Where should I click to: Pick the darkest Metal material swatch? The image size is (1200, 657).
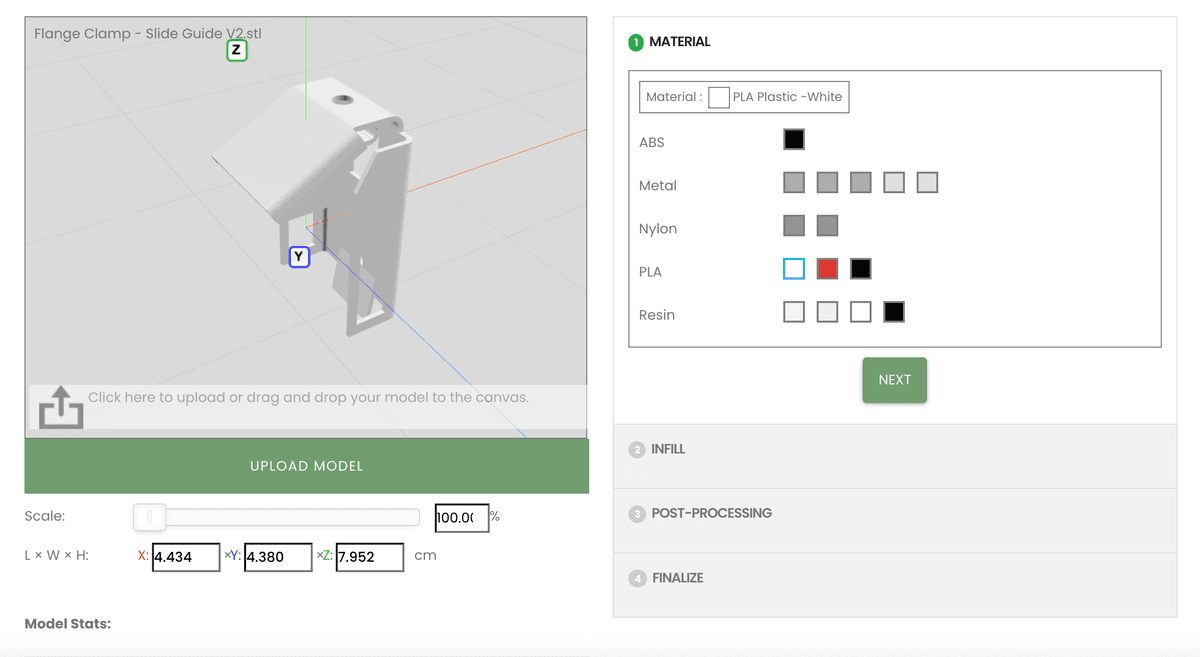click(793, 181)
